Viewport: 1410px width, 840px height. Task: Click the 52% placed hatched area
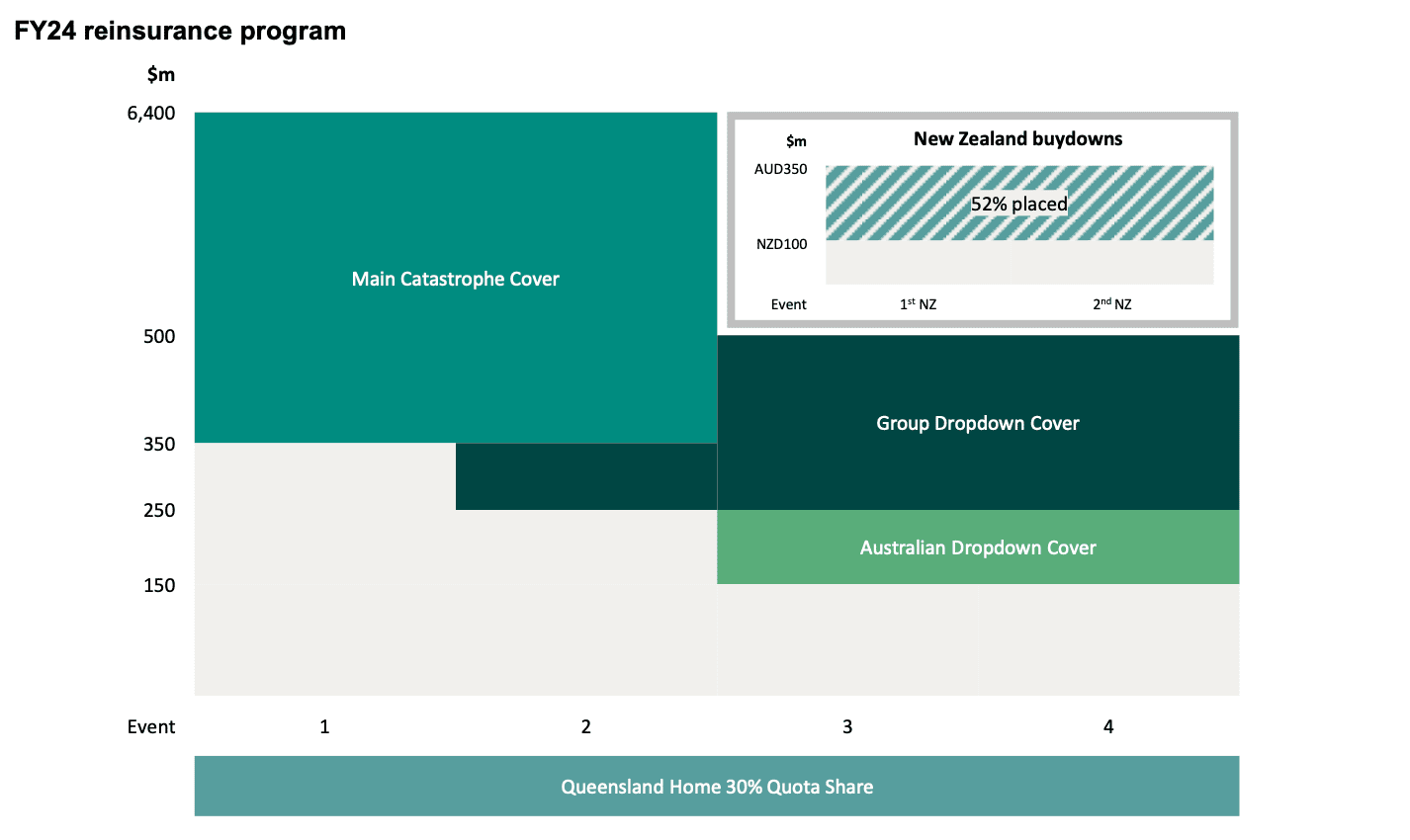[1018, 203]
